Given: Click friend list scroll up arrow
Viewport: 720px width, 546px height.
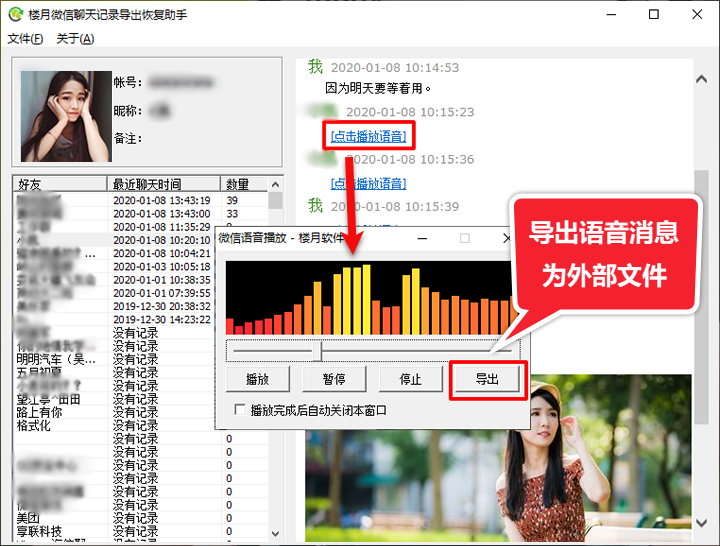Looking at the screenshot, I should click(x=275, y=184).
